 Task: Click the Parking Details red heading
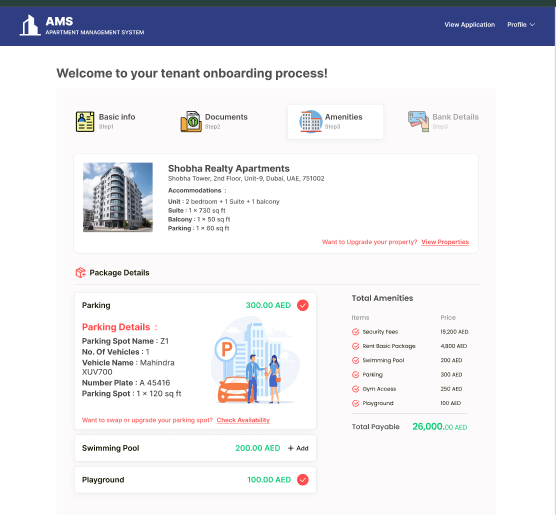(120, 327)
